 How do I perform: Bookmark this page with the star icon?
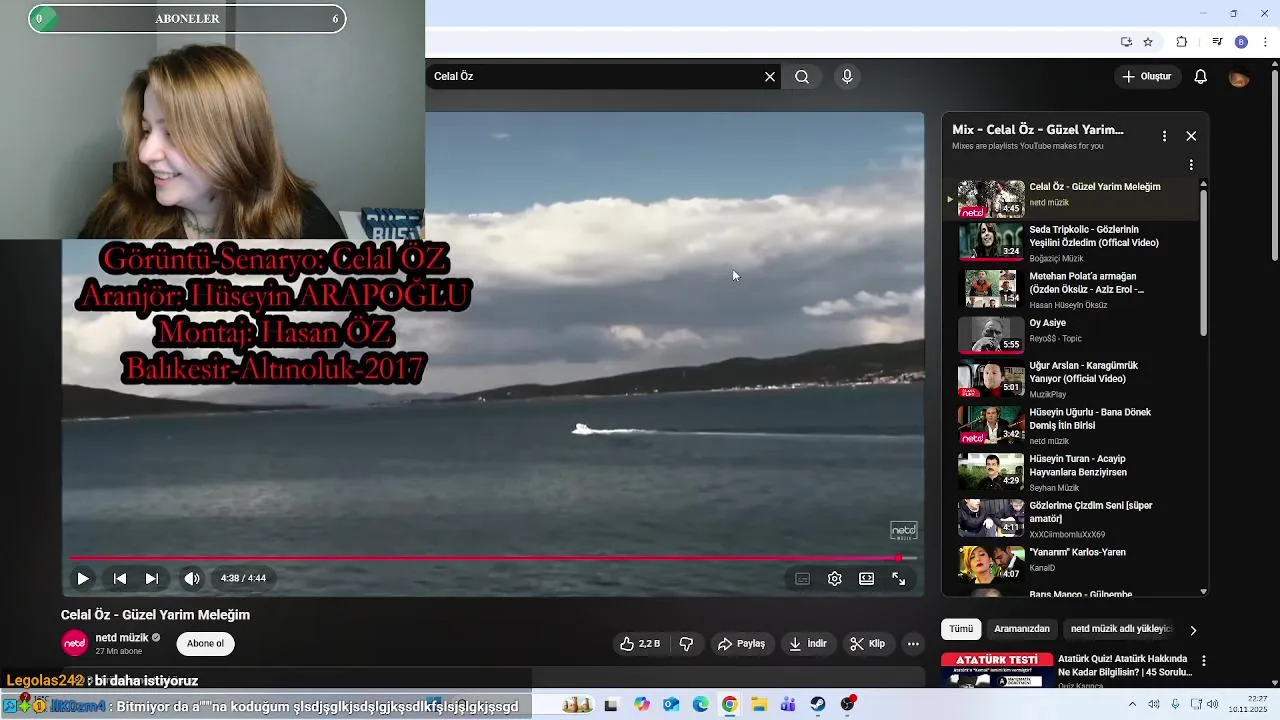coord(1148,42)
